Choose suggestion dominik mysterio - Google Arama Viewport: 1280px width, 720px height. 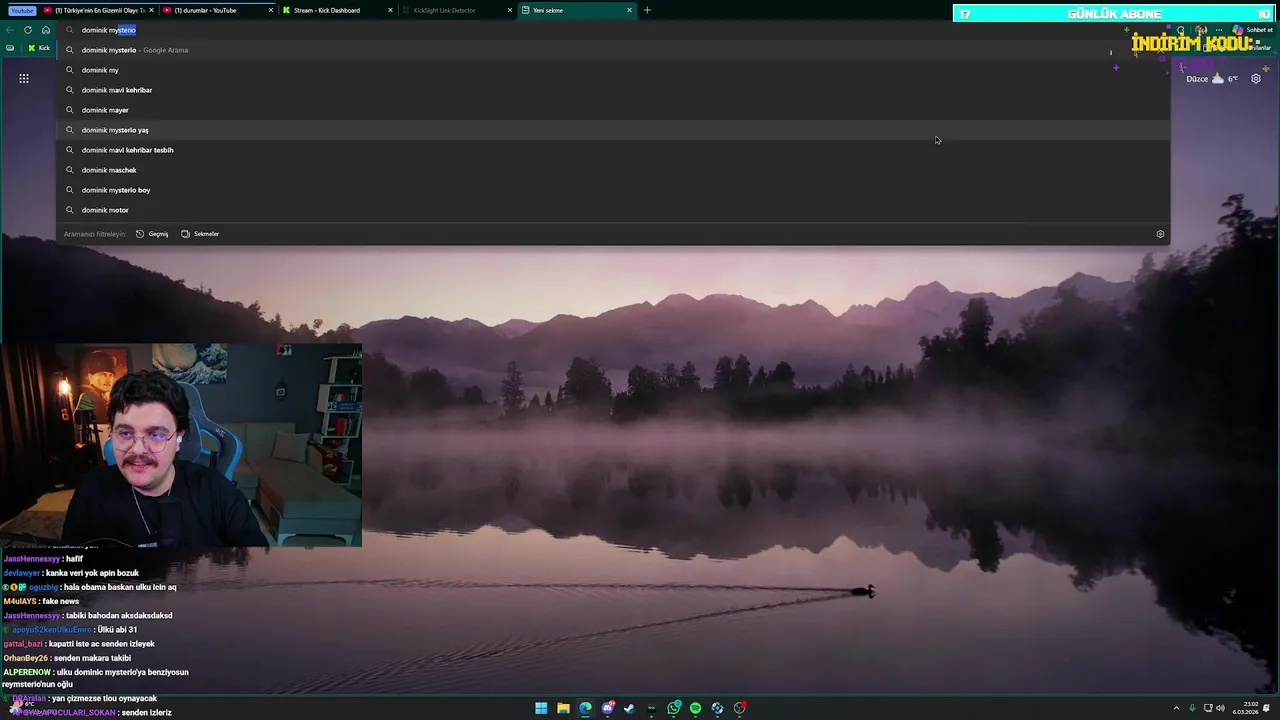[x=612, y=50]
